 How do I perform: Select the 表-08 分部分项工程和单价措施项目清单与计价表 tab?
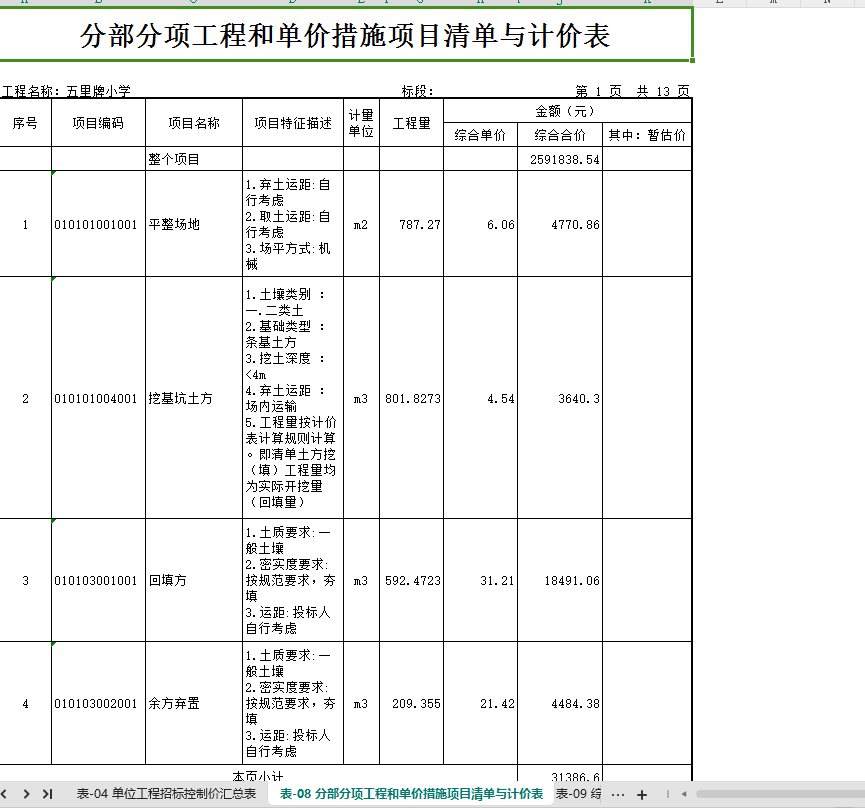click(412, 794)
